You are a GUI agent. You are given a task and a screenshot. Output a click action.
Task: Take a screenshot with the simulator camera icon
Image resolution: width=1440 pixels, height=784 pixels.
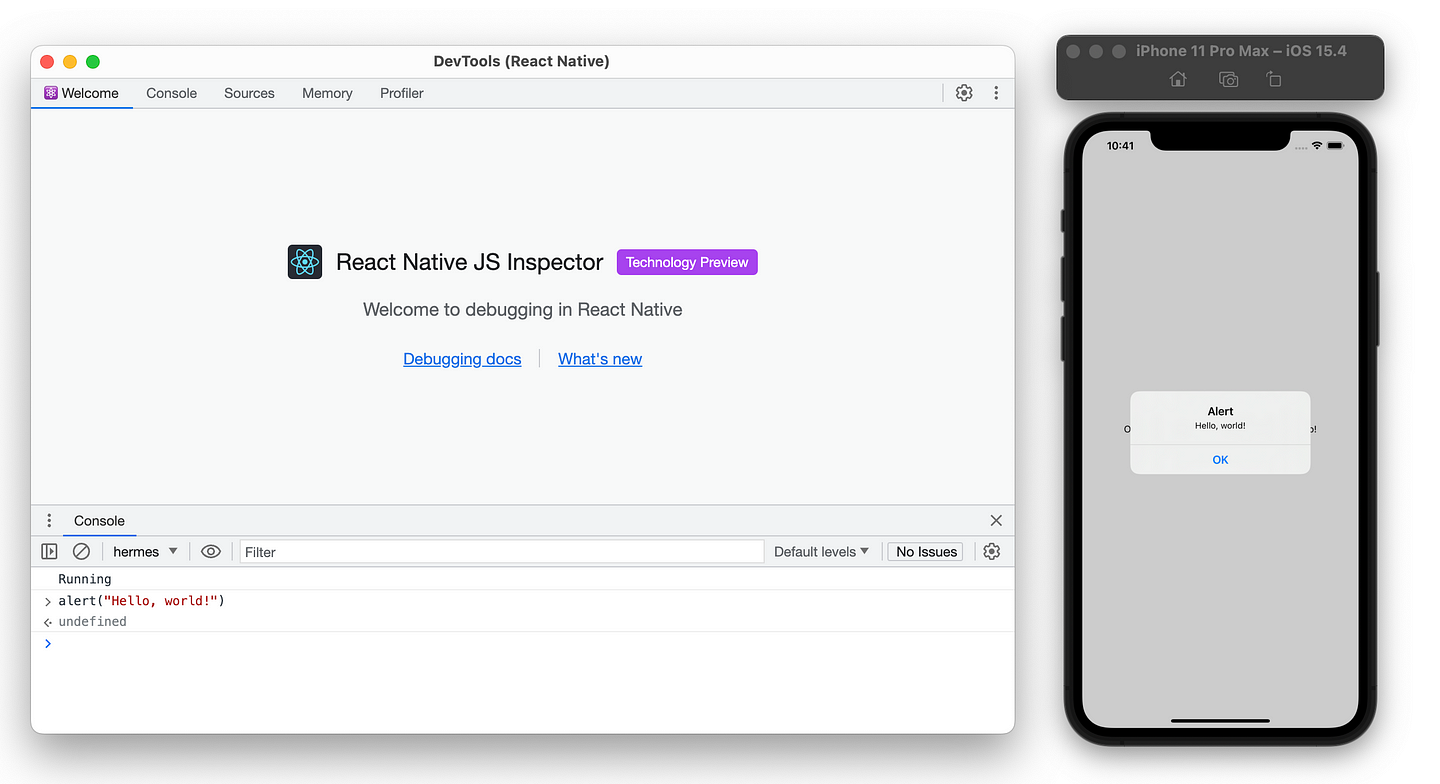coord(1228,78)
